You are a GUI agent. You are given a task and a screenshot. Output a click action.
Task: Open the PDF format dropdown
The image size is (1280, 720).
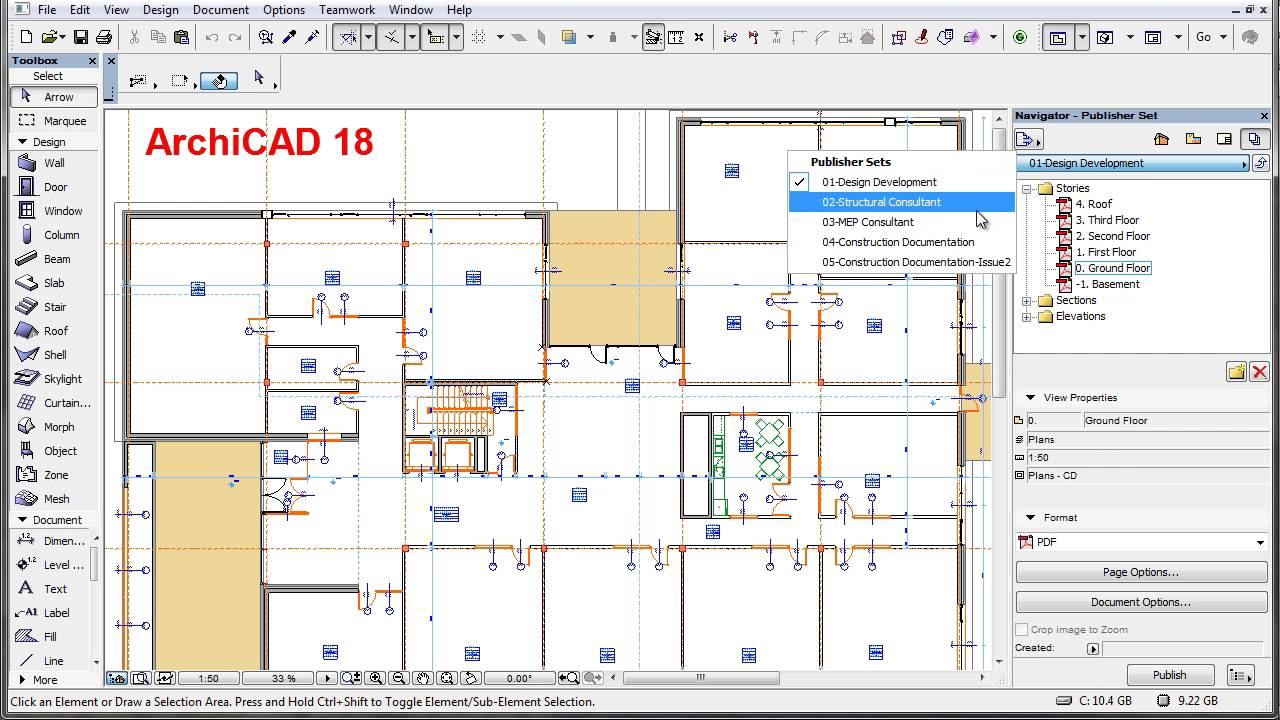(x=1142, y=542)
